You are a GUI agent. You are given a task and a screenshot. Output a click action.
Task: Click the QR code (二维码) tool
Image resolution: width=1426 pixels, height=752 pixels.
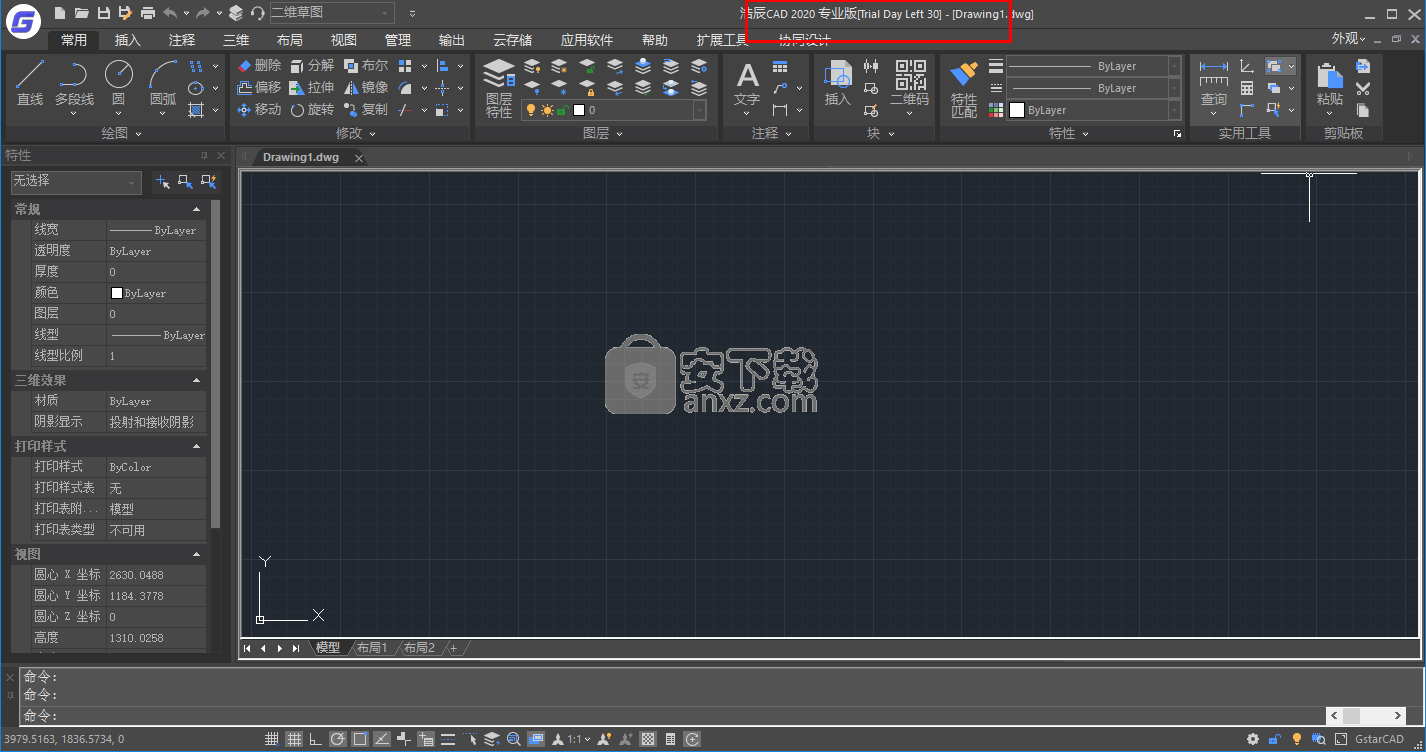(x=910, y=84)
